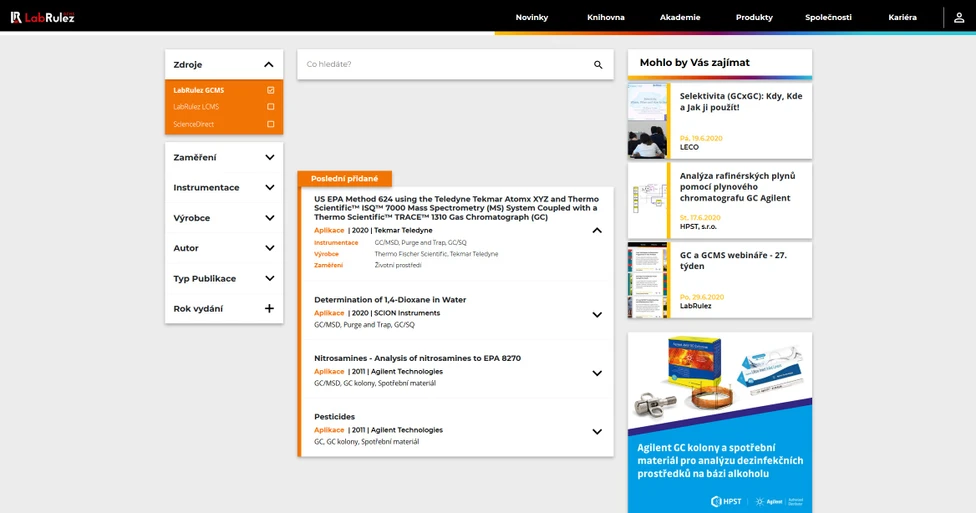Click the search magnifier icon
The width and height of the screenshot is (976, 513).
[598, 65]
